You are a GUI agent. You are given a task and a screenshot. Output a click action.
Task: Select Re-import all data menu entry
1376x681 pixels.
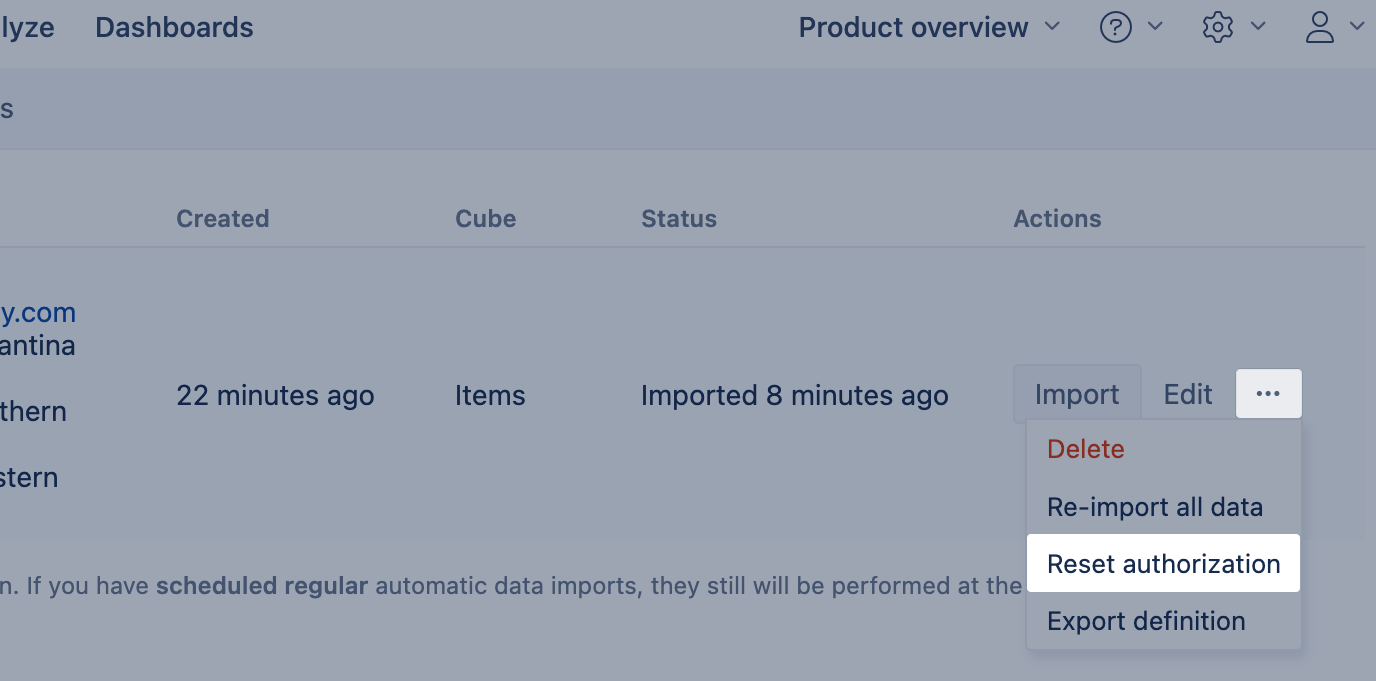pyautogui.click(x=1154, y=507)
